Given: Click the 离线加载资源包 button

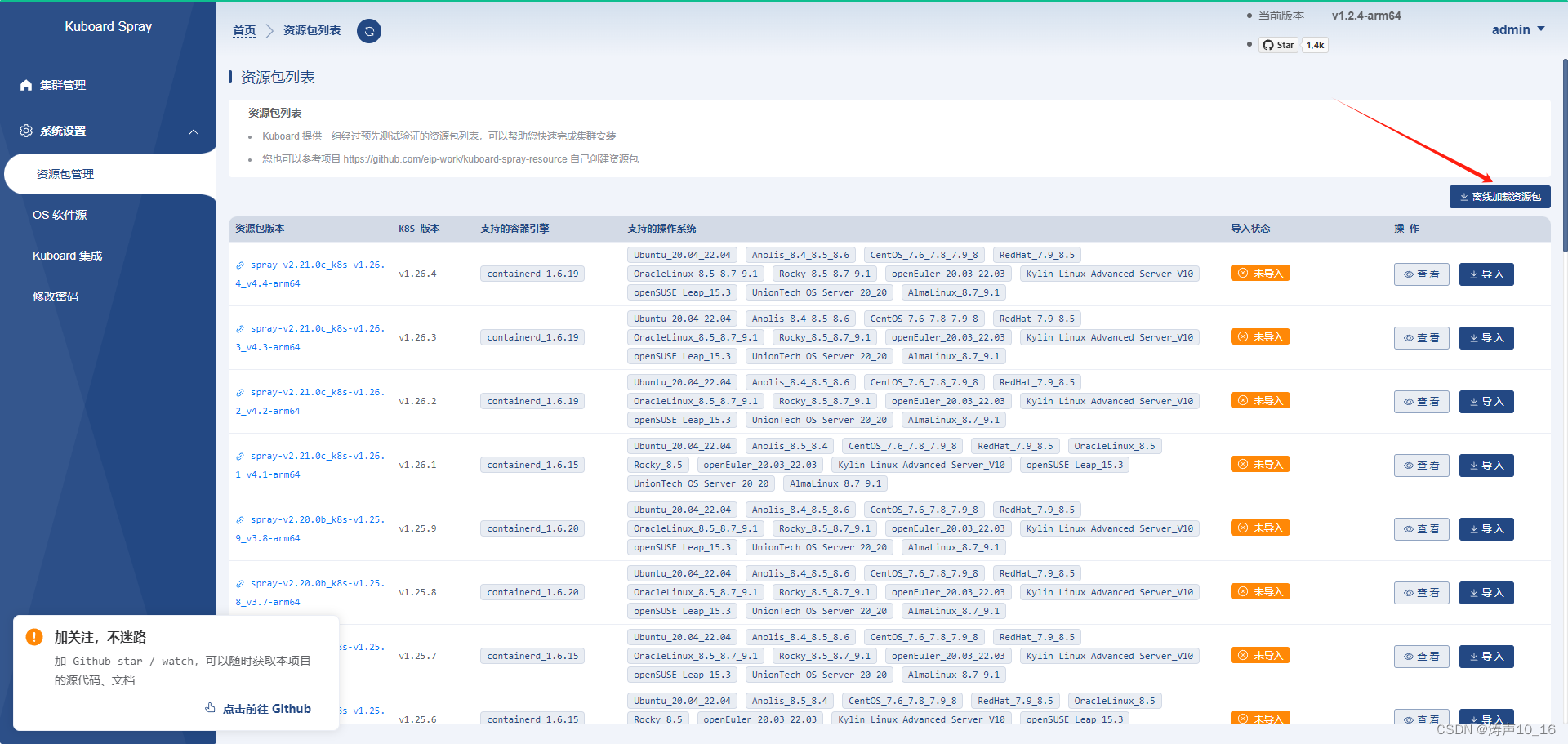Looking at the screenshot, I should tap(1500, 197).
